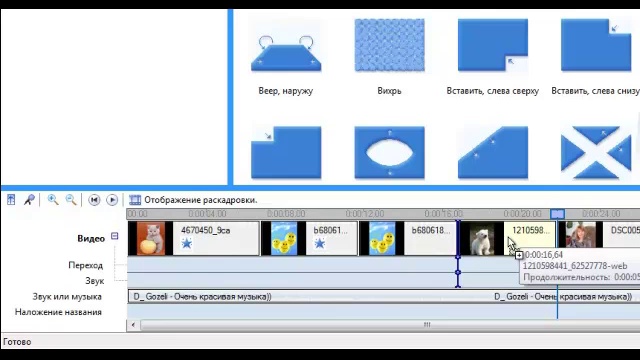Screen dimensions: 640x360
Task: Click the 'Видео' track label
Action: [91, 239]
